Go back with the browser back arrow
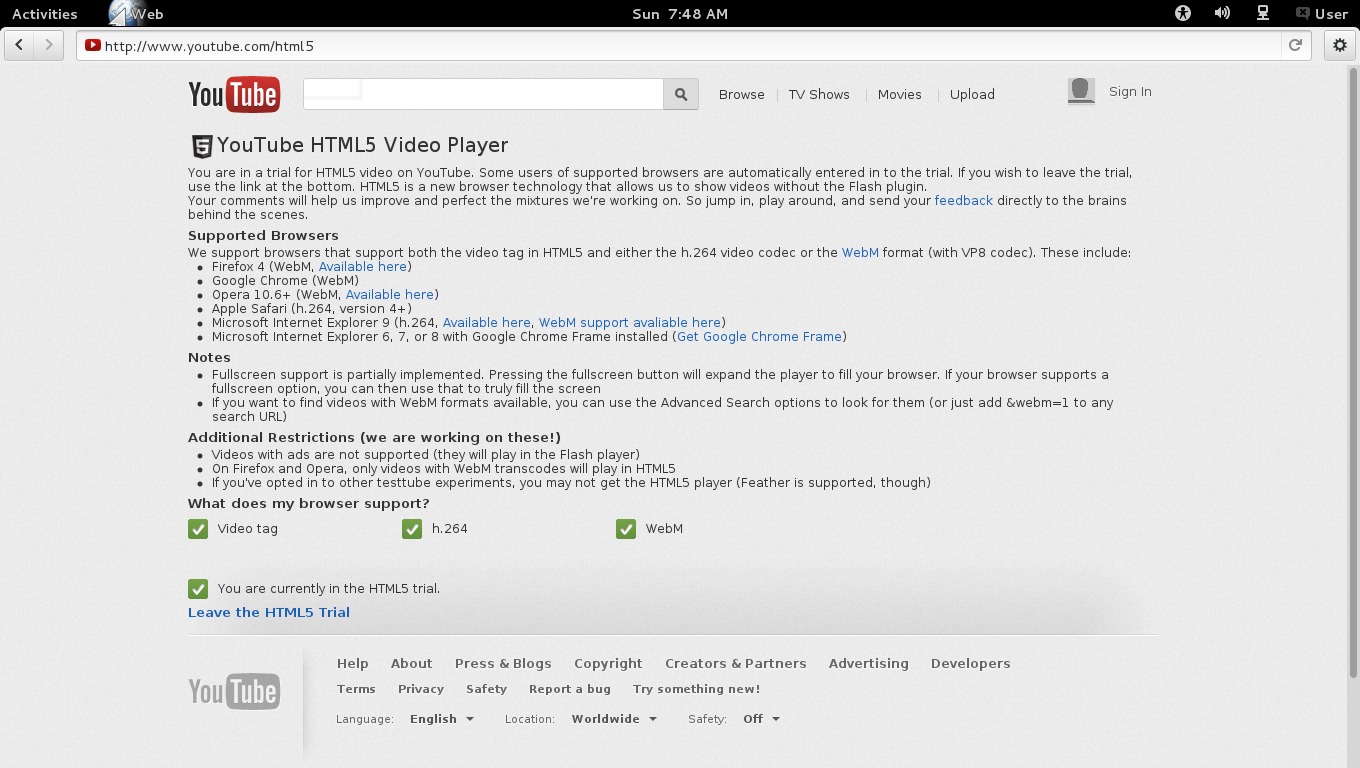Viewport: 1360px width, 768px height. [x=19, y=45]
